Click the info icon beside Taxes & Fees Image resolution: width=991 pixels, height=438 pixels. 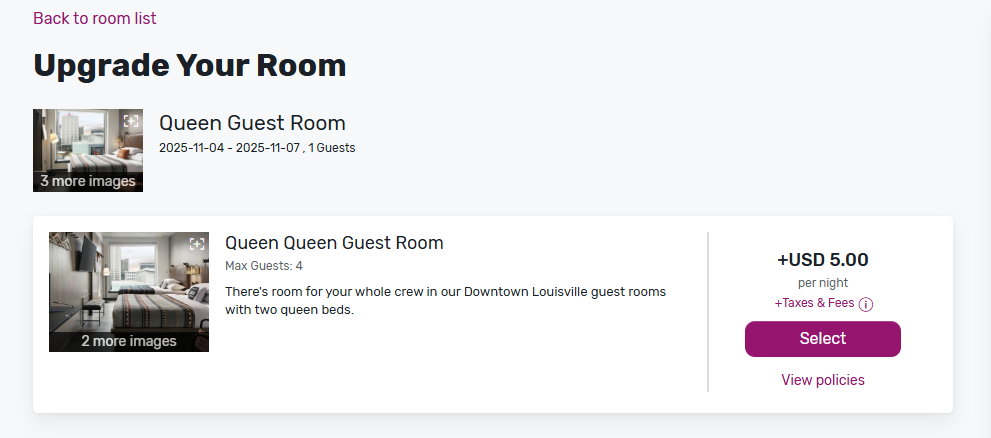866,305
